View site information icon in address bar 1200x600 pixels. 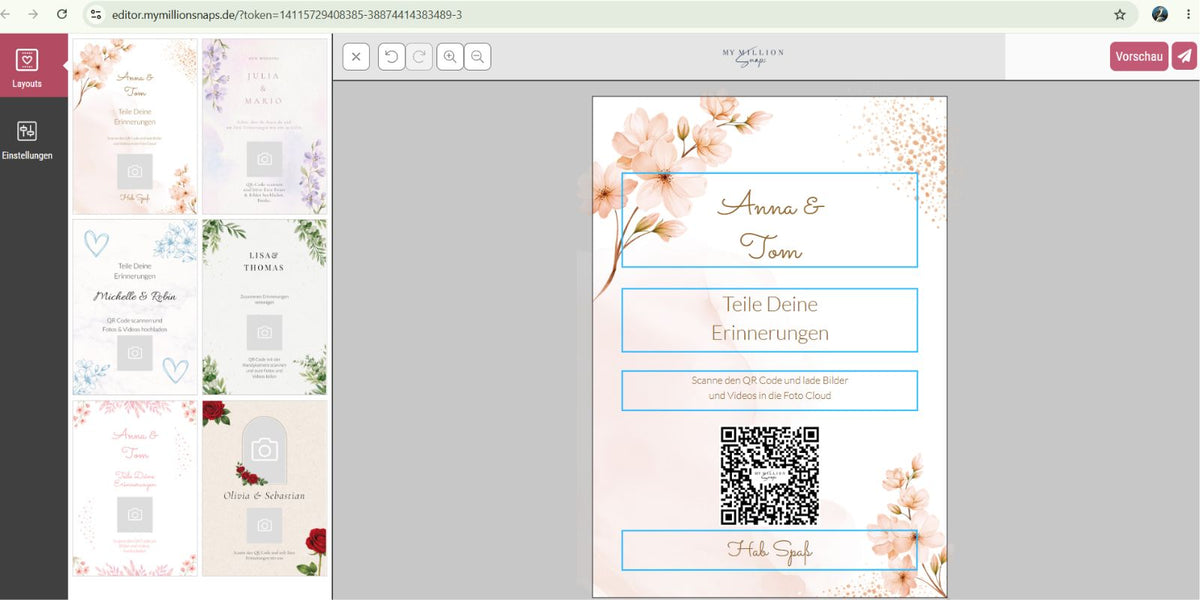(x=96, y=15)
